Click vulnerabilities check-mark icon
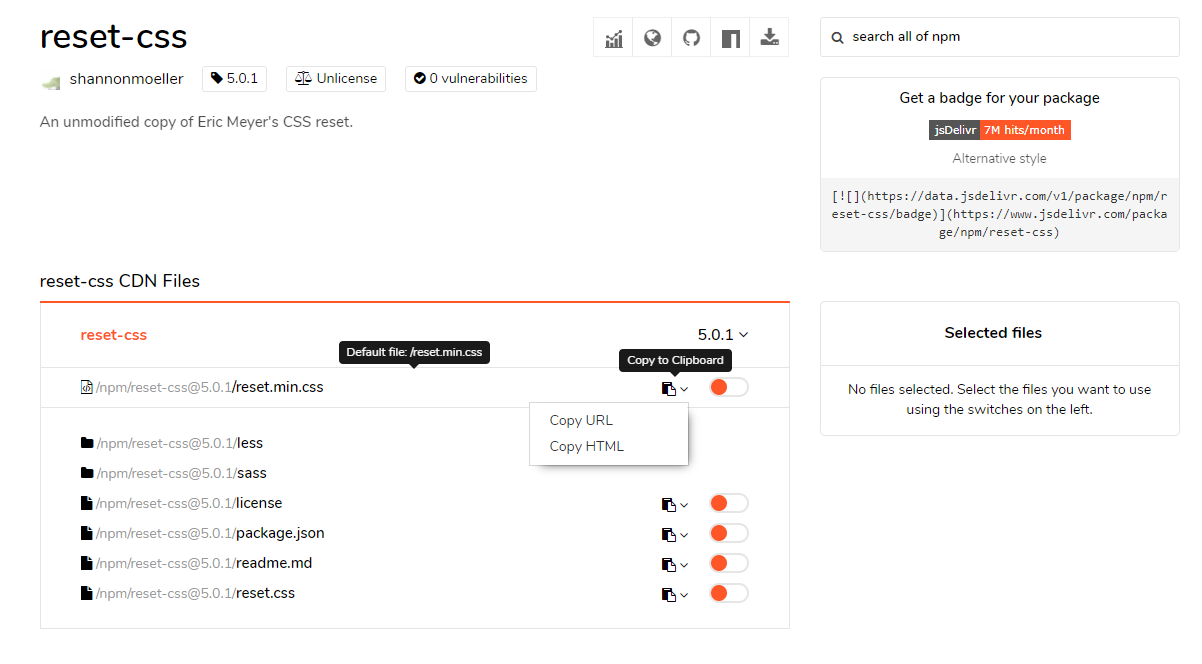Viewport: 1202px width, 664px height. click(420, 78)
